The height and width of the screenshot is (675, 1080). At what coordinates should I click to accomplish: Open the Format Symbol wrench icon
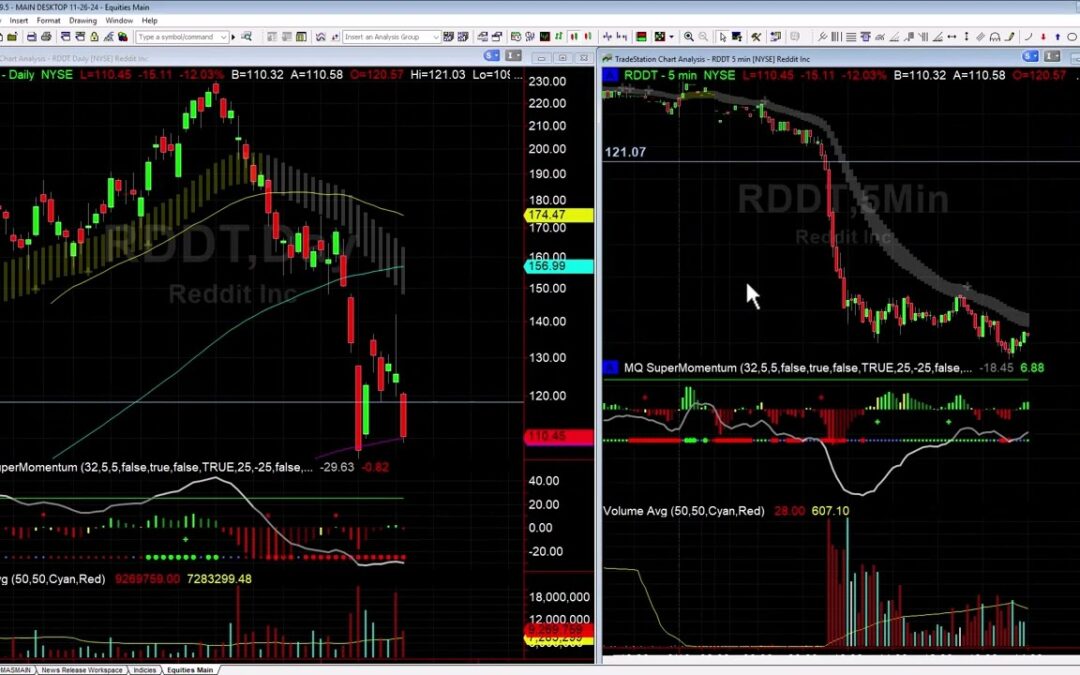coord(755,36)
